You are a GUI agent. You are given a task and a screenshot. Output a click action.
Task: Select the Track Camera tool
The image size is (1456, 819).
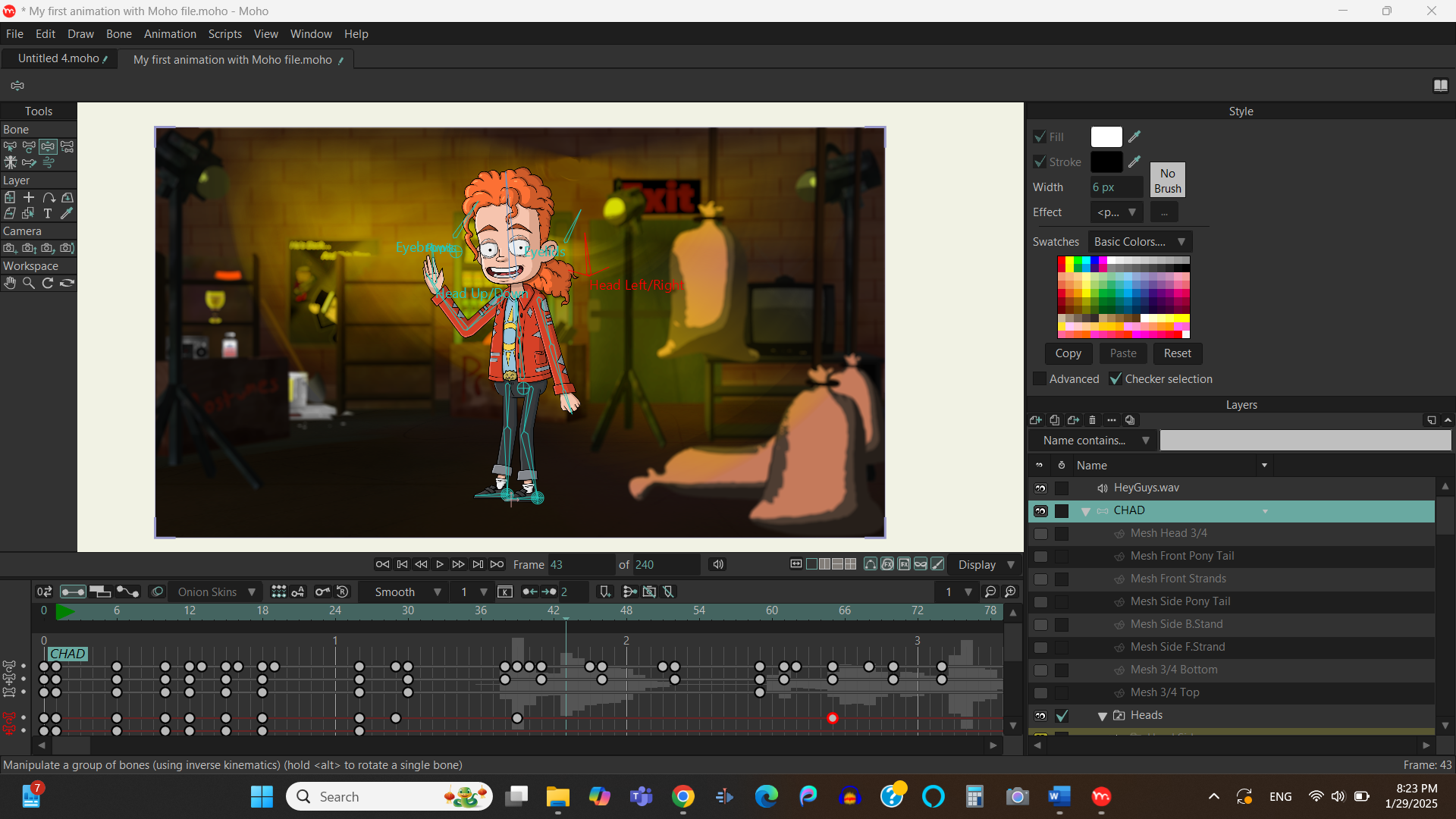(x=10, y=248)
